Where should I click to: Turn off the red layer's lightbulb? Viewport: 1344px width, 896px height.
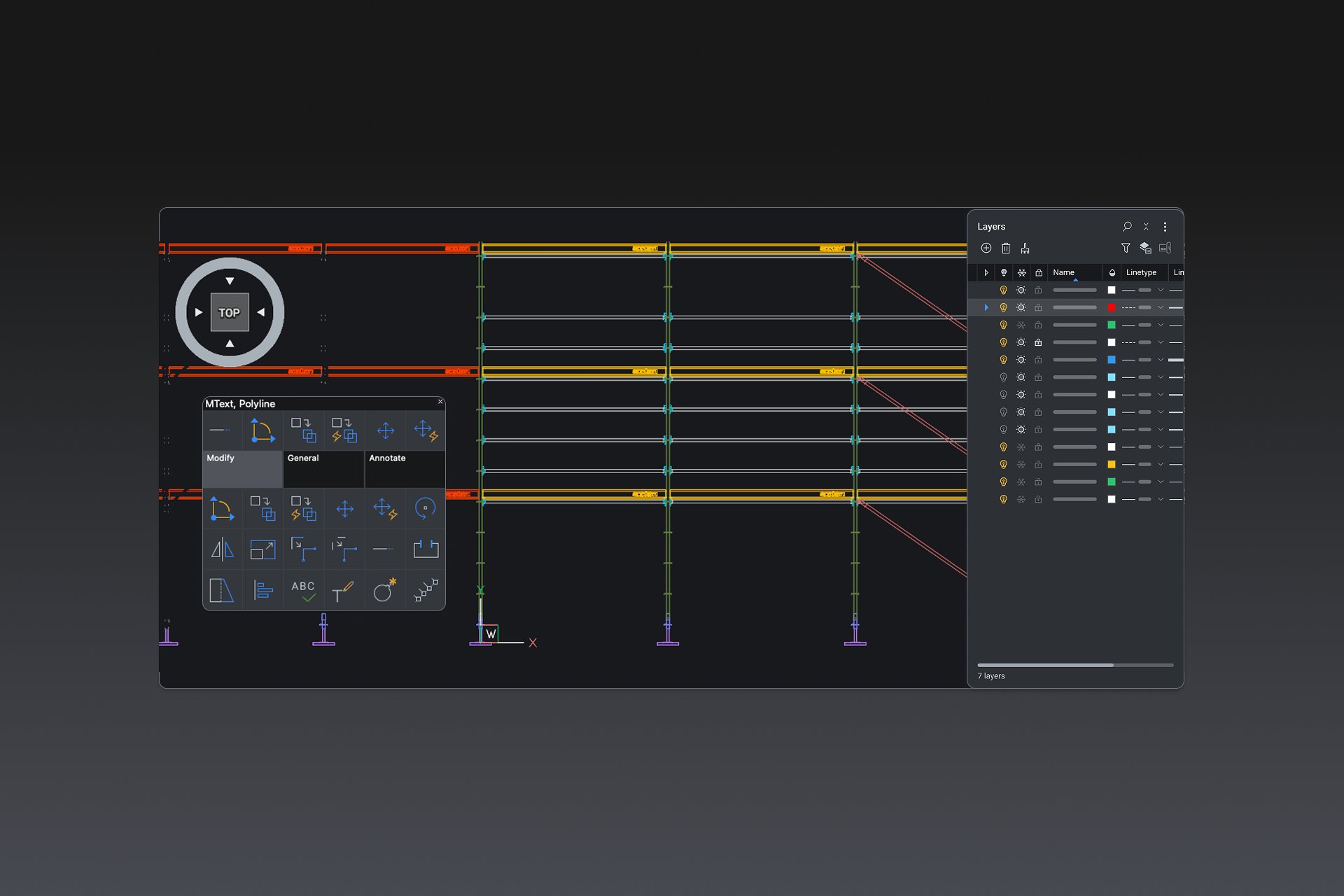(x=1003, y=307)
